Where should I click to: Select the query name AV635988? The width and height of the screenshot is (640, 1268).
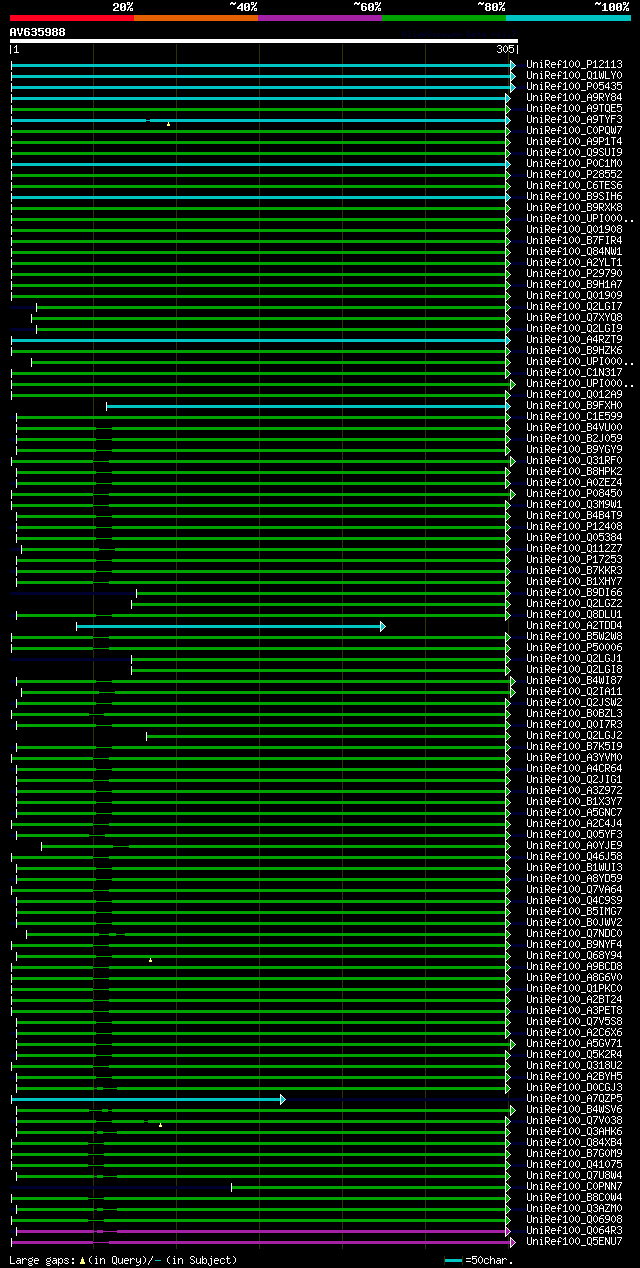38,32
